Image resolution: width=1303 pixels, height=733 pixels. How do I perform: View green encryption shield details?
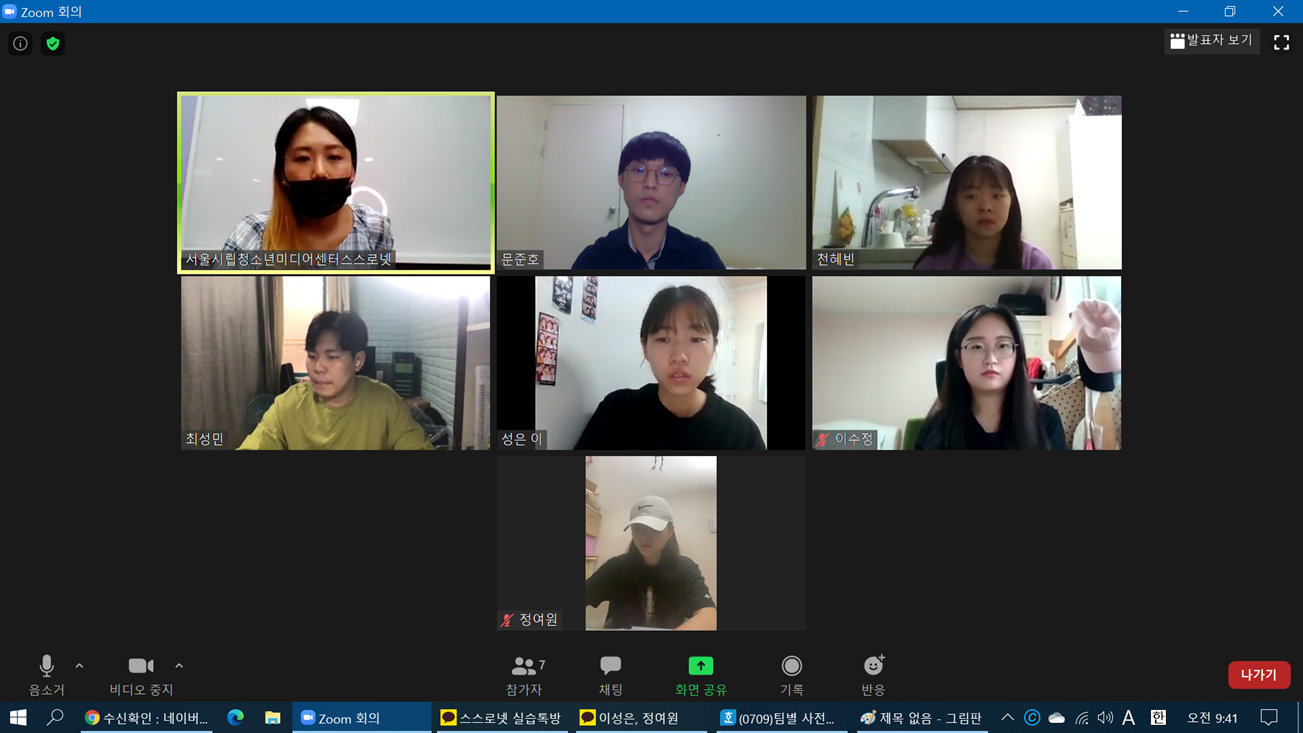(53, 44)
